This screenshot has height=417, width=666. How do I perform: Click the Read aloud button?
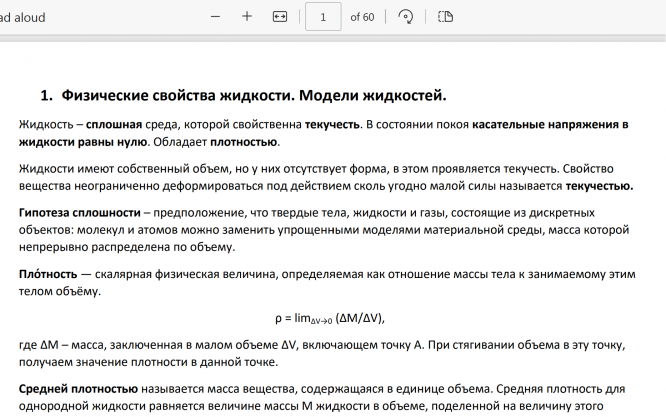pos(22,17)
